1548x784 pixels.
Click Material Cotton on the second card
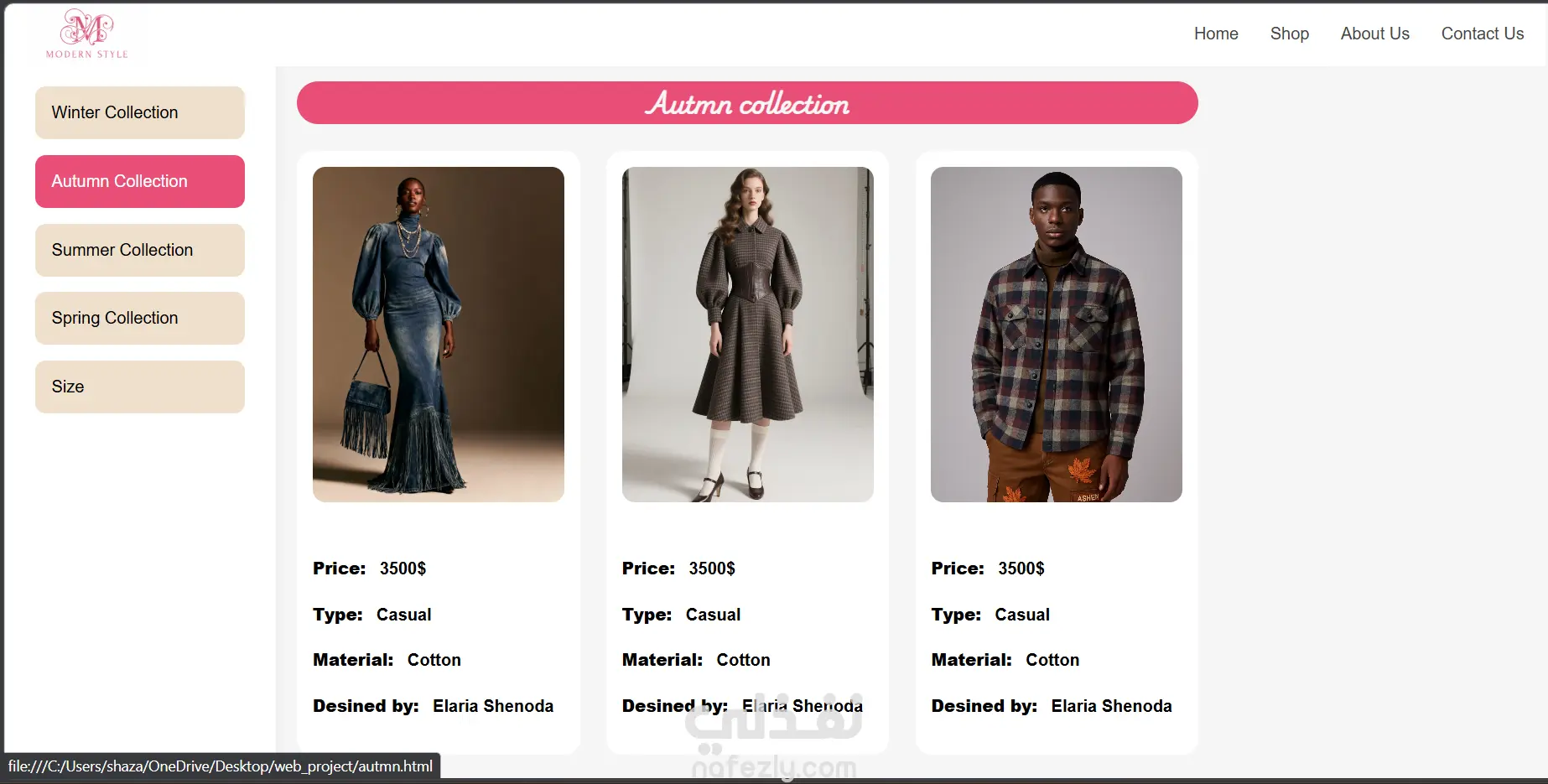(x=696, y=660)
